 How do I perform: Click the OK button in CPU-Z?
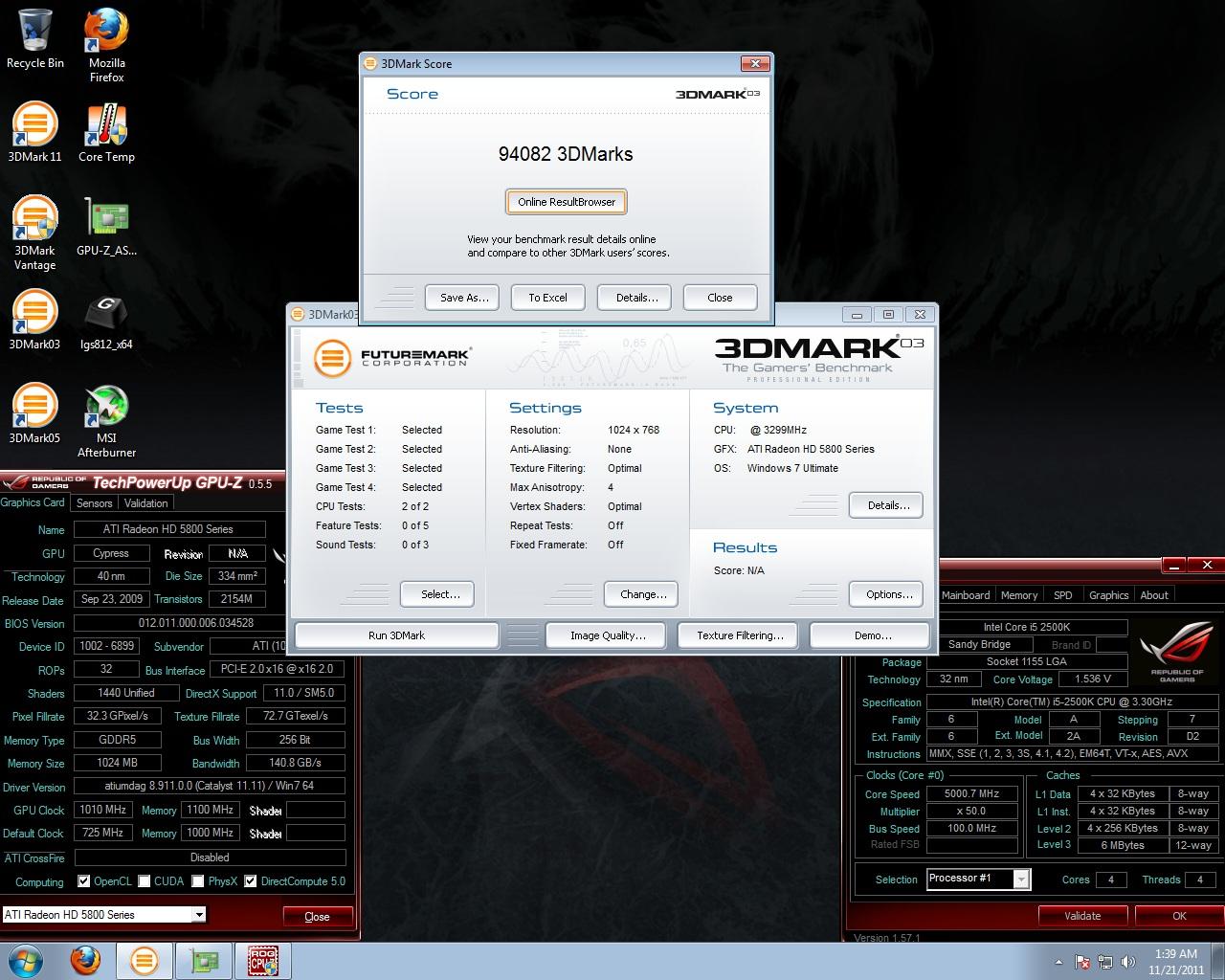(x=1179, y=916)
